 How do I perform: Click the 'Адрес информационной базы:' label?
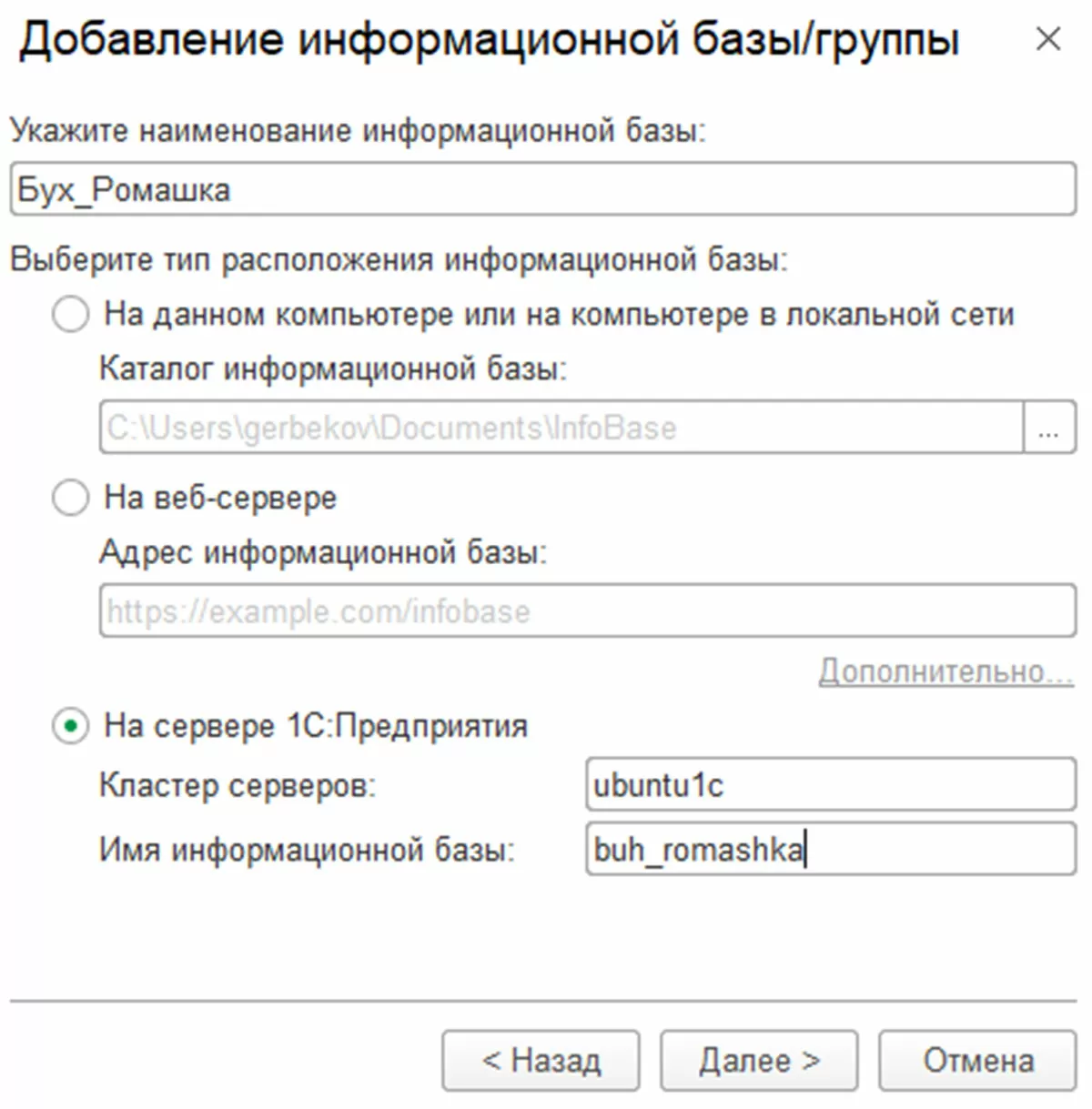pyautogui.click(x=323, y=552)
